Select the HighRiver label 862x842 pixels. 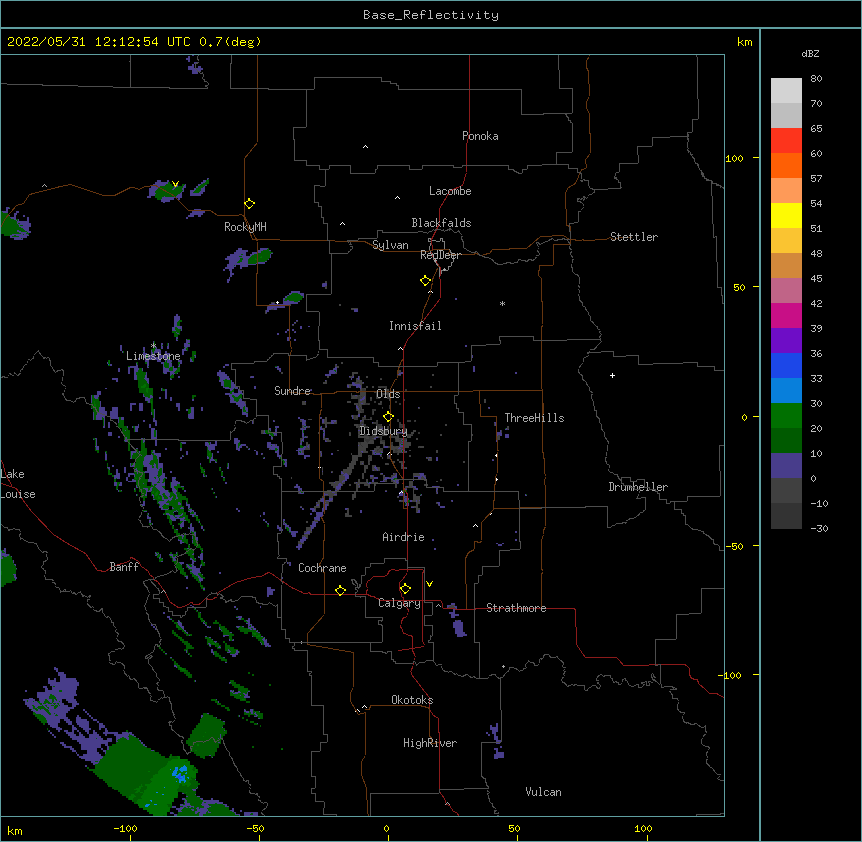click(x=430, y=743)
